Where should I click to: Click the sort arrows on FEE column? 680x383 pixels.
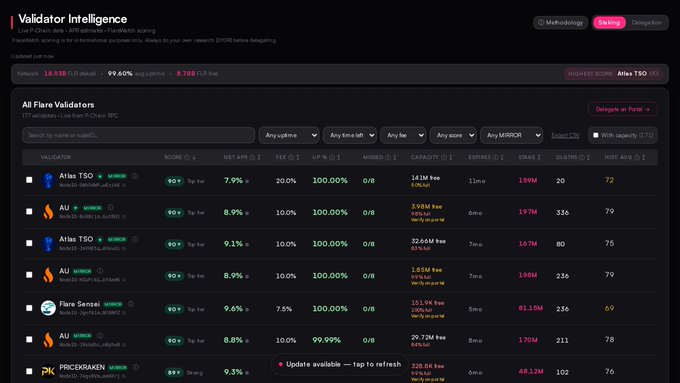pyautogui.click(x=298, y=157)
